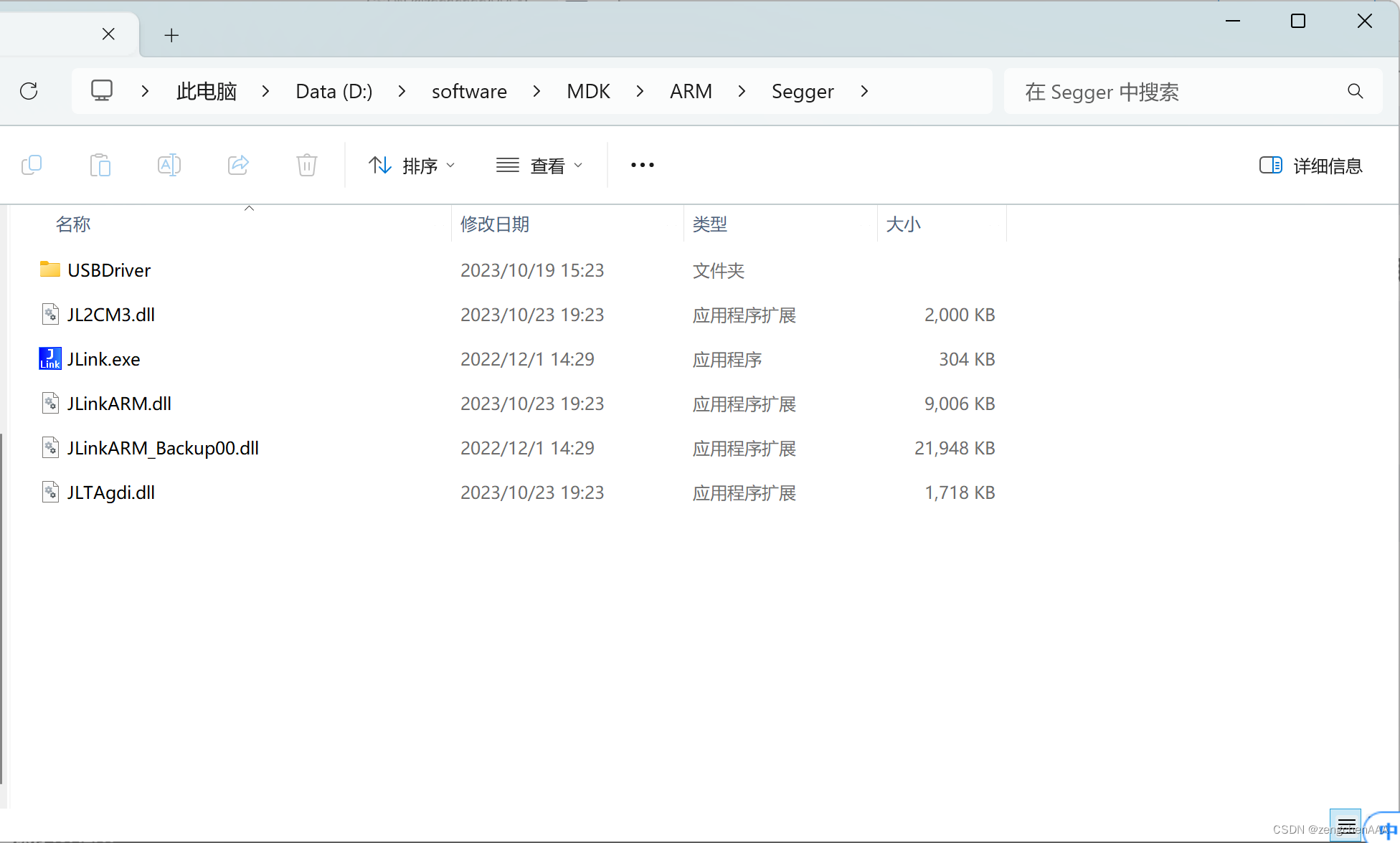1400x843 pixels.
Task: Go to MDK breadcrumb
Action: click(x=588, y=91)
